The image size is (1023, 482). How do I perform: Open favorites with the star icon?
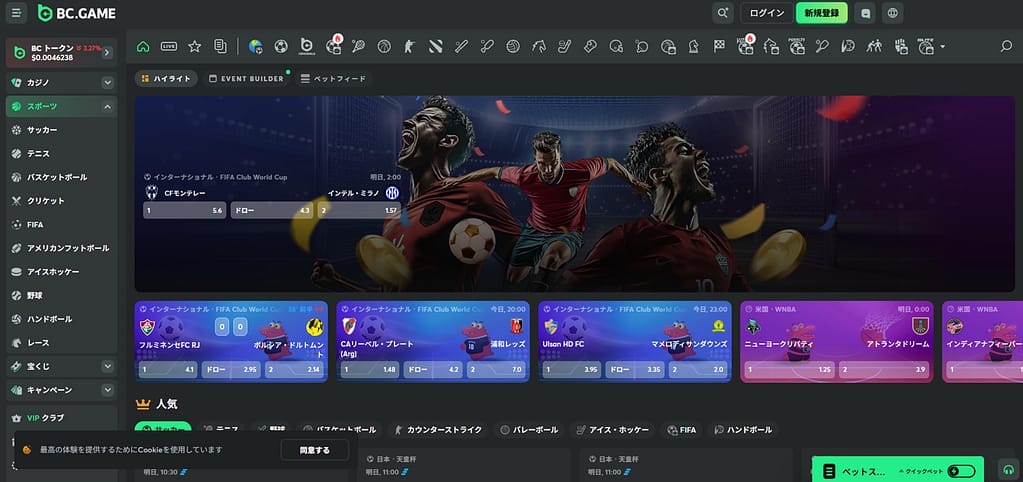pos(194,46)
